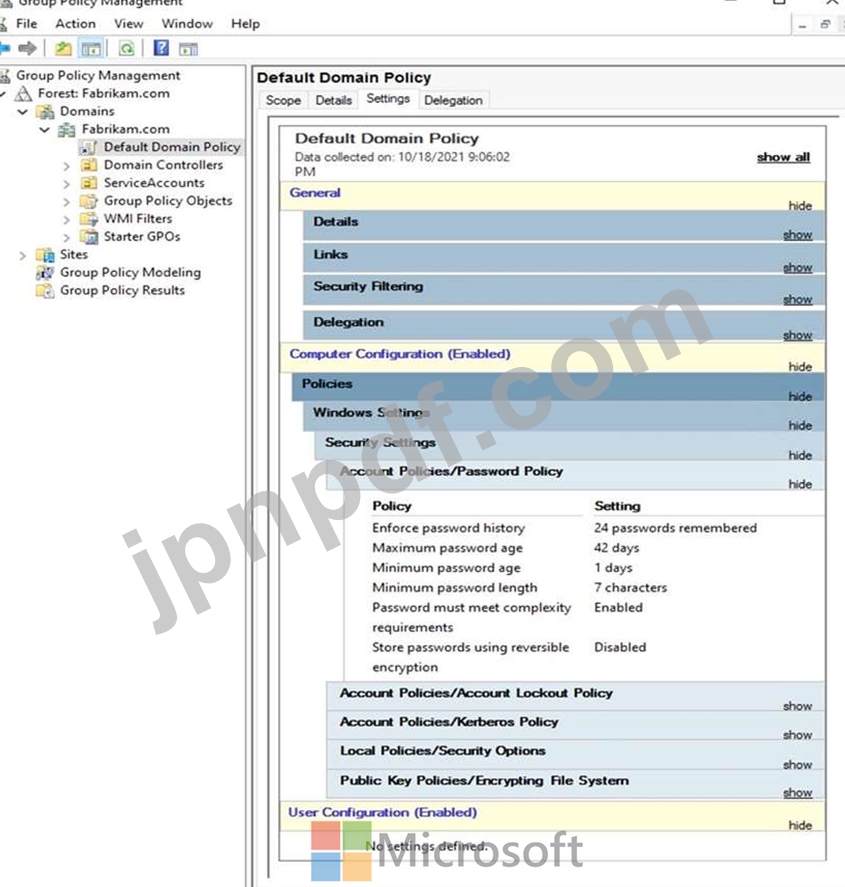Click the Group Policy Results icon
Screen dimensions: 845x887
coord(45,291)
